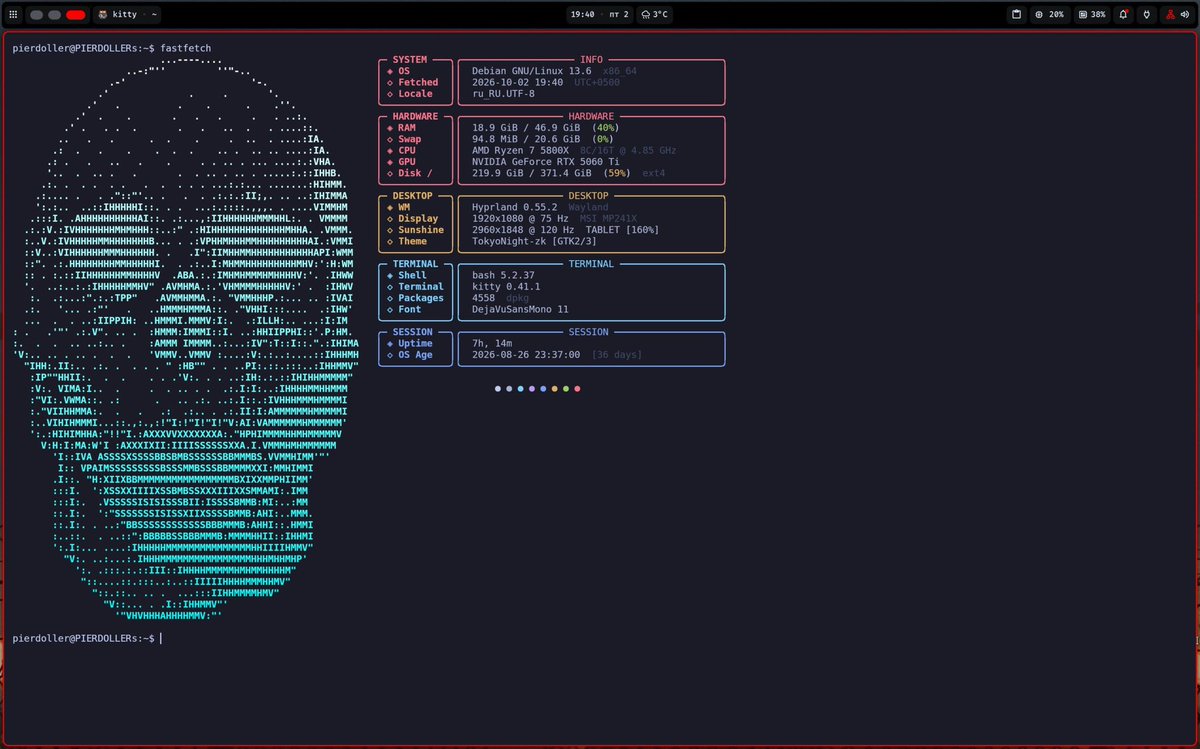1200x749 pixels.
Task: Click the fetched time "2026-10-02 19:40"
Action: tap(519, 83)
